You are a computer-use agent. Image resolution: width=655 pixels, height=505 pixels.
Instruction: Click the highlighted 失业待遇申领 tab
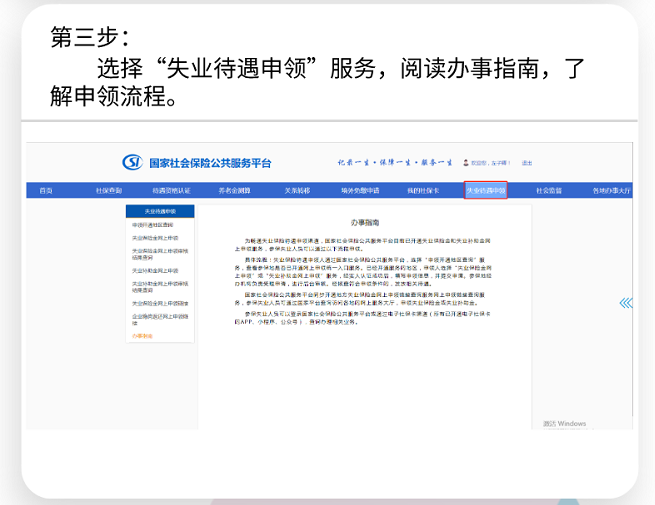point(486,190)
